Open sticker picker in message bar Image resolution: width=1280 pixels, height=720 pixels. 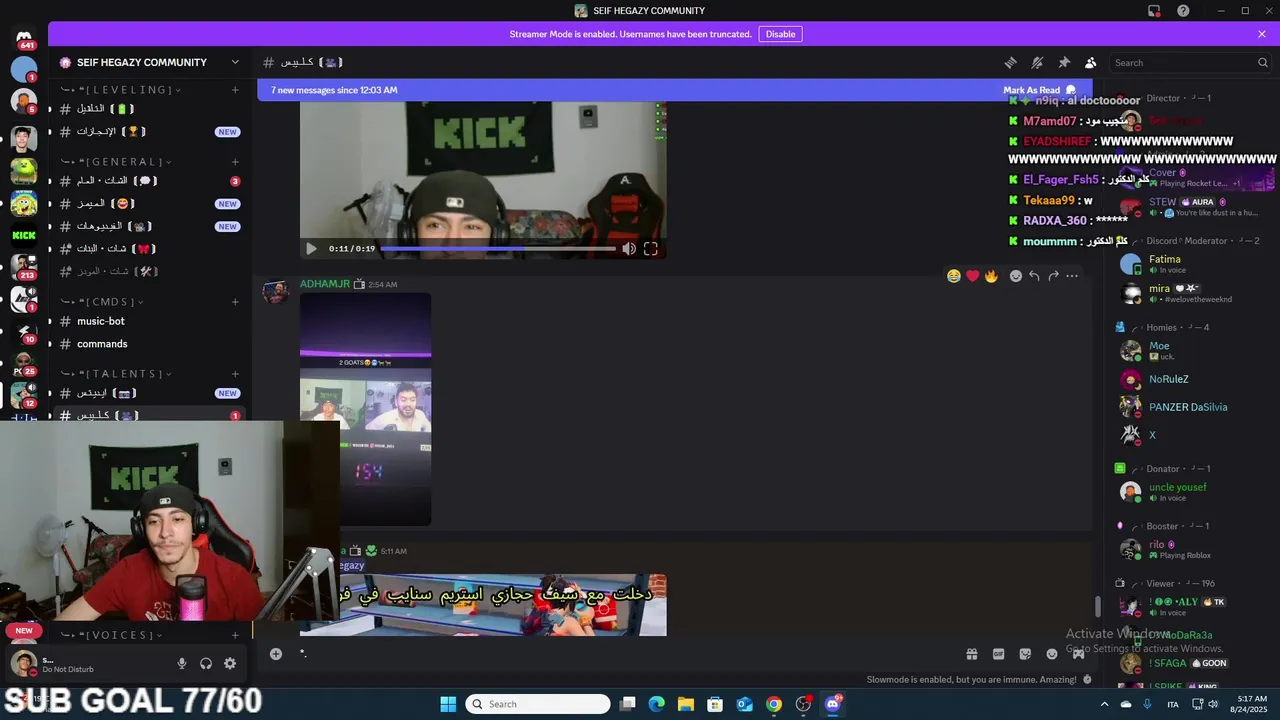point(1025,654)
